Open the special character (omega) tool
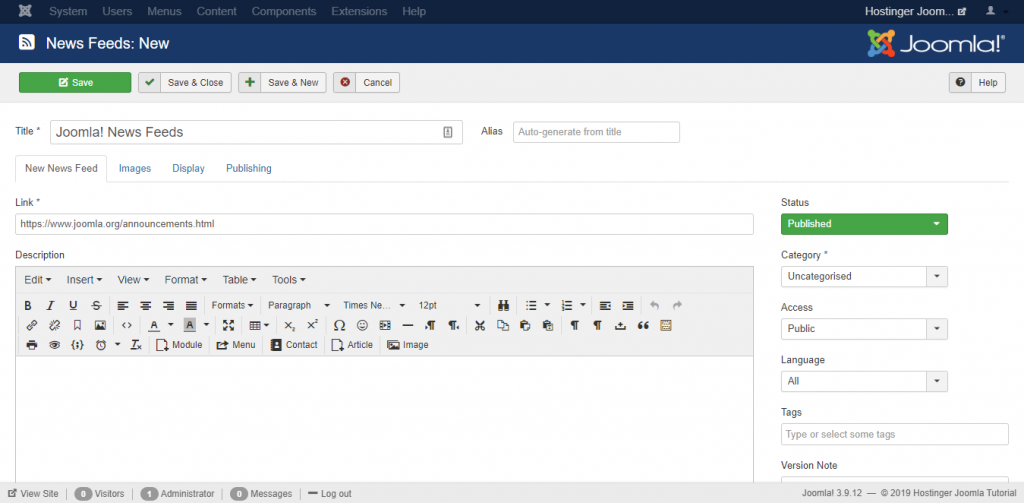Viewport: 1024px width, 503px height. [x=339, y=325]
